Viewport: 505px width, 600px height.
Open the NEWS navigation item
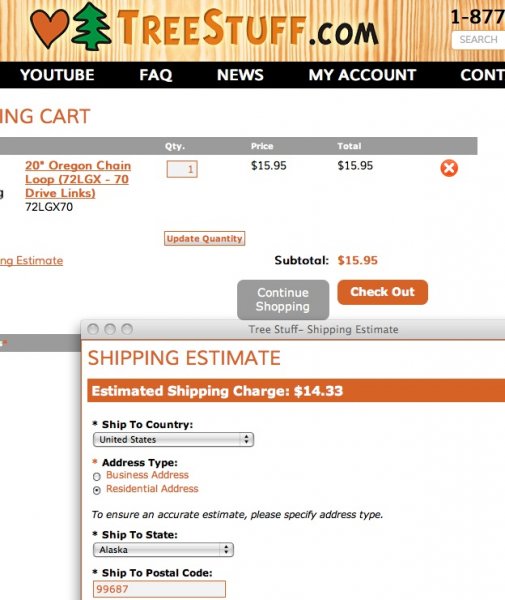pos(240,75)
